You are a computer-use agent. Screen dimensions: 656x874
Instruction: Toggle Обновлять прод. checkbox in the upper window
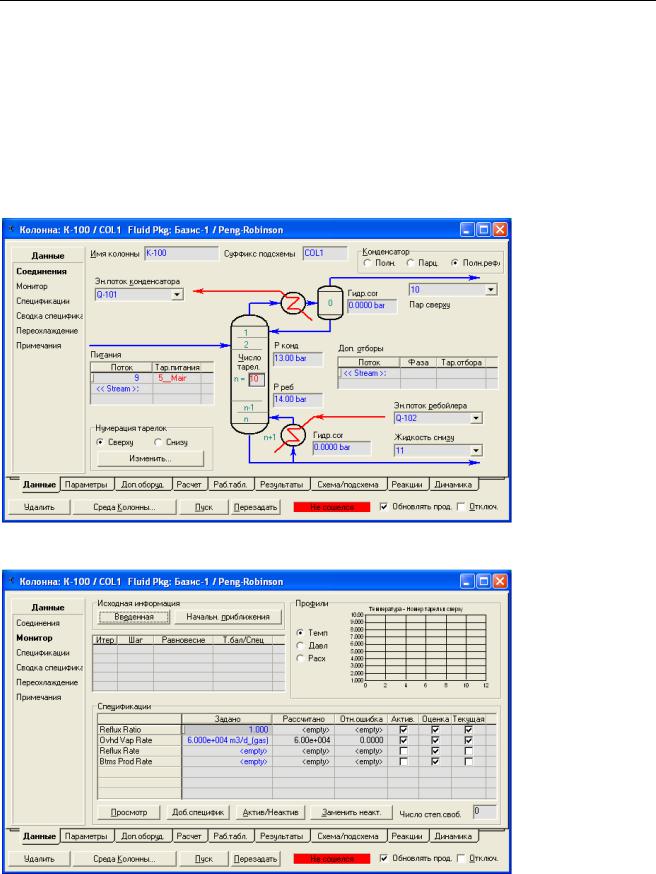[x=383, y=507]
